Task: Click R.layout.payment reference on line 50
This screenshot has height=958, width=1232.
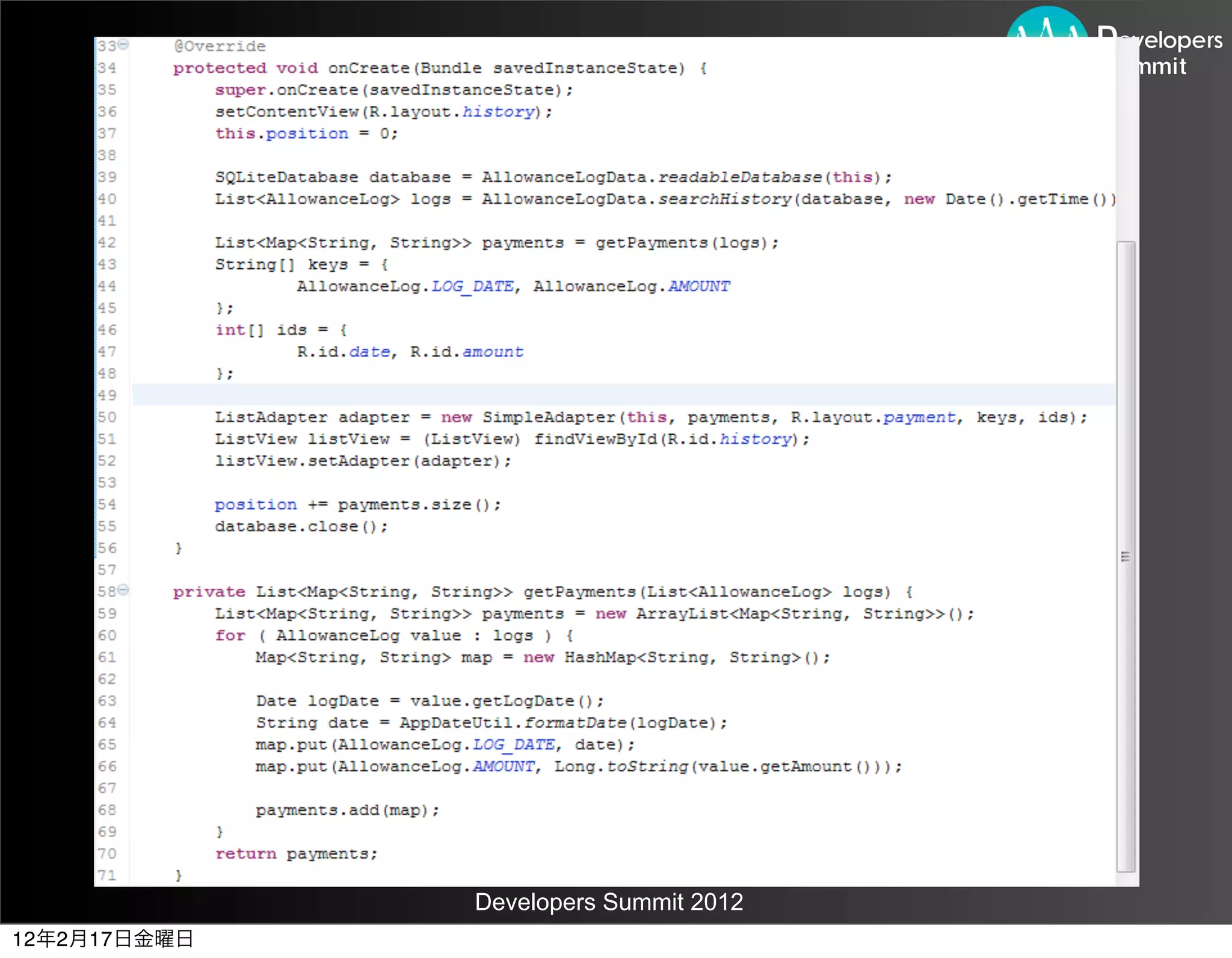Action: [873, 417]
